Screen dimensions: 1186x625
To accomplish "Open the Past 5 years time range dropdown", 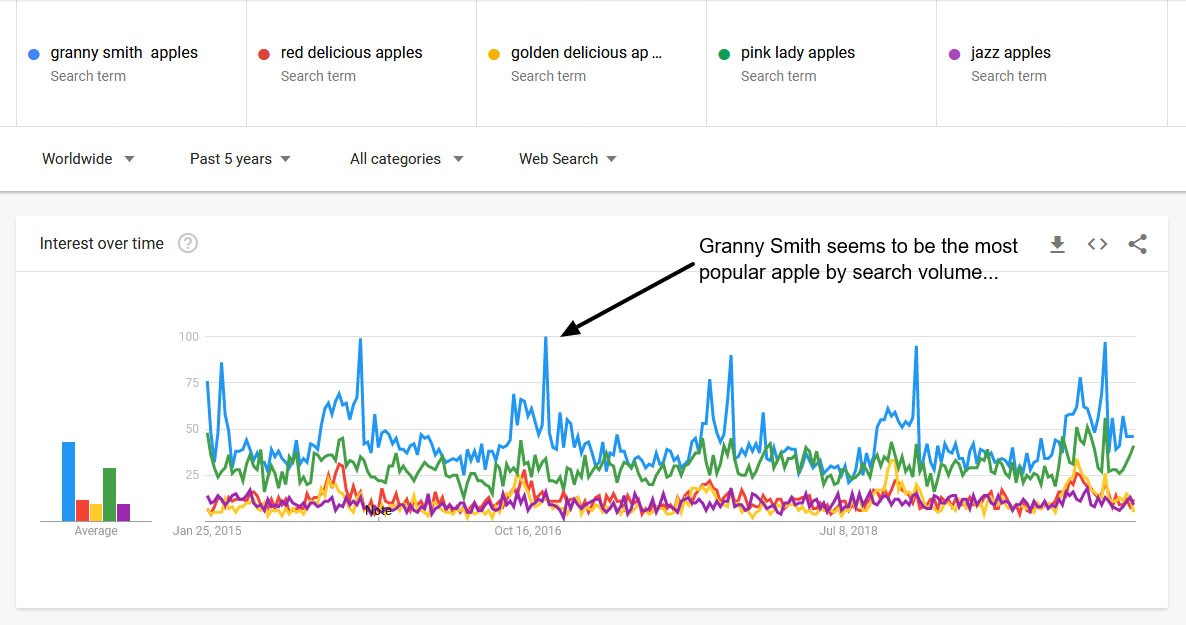I will pyautogui.click(x=239, y=158).
